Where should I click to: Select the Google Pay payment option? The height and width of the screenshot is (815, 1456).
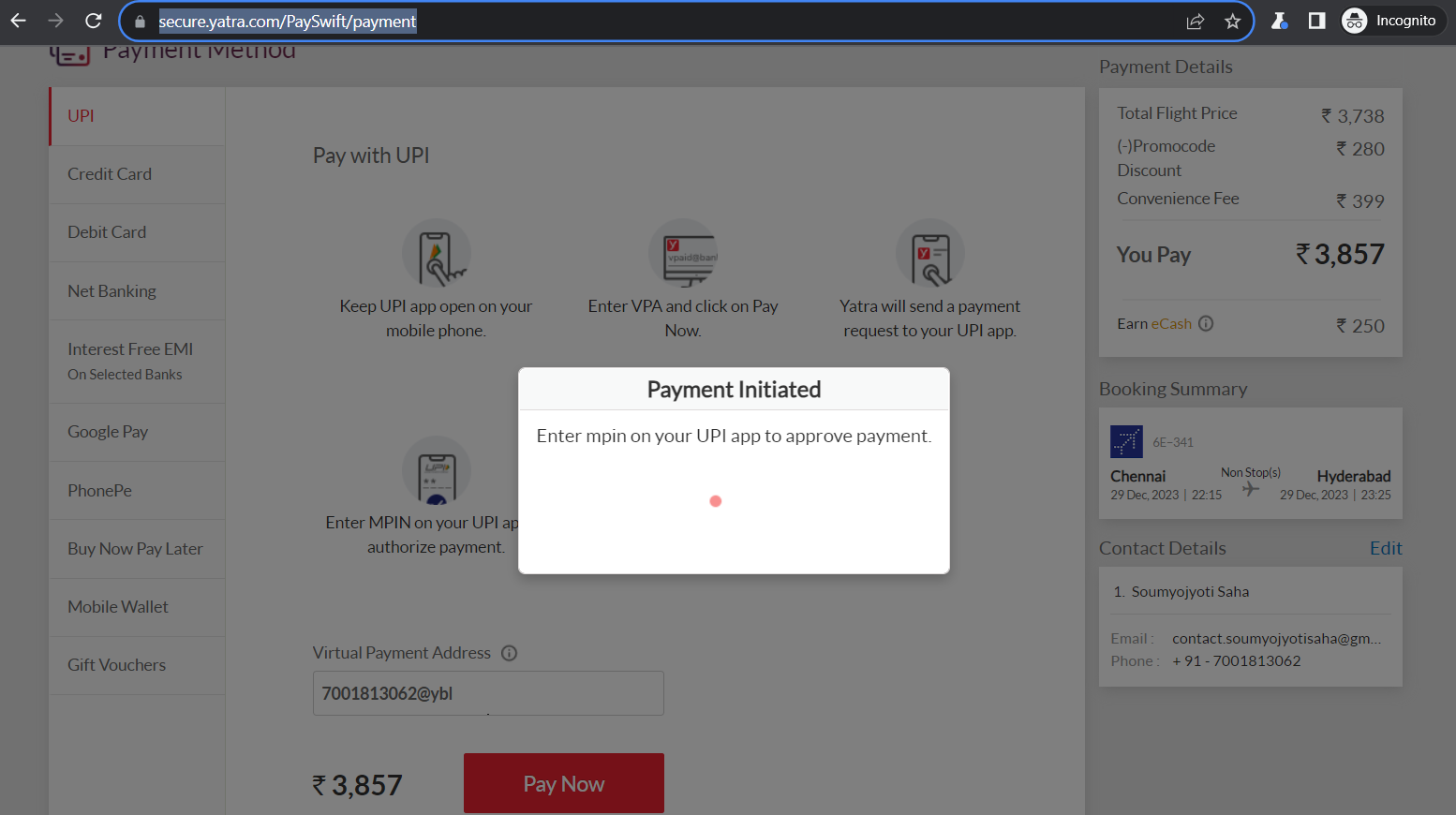click(x=137, y=432)
